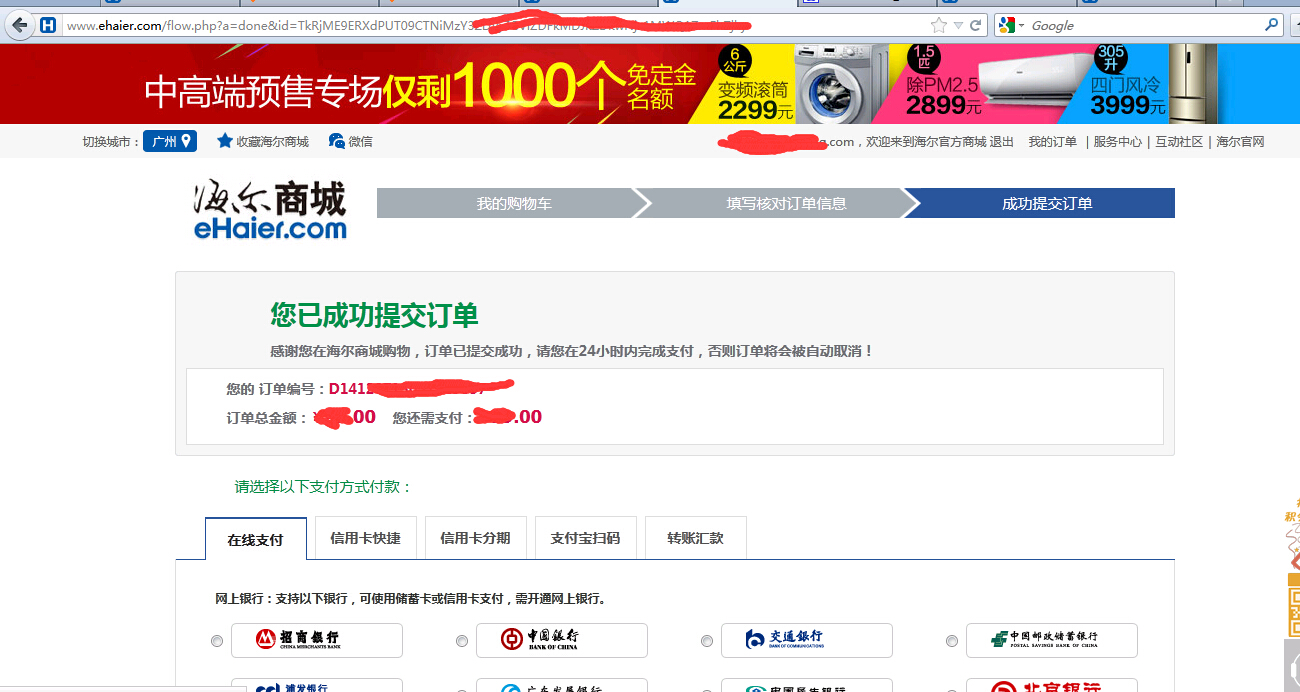Open the Google search engine selector
This screenshot has height=692, width=1300.
(1010, 25)
